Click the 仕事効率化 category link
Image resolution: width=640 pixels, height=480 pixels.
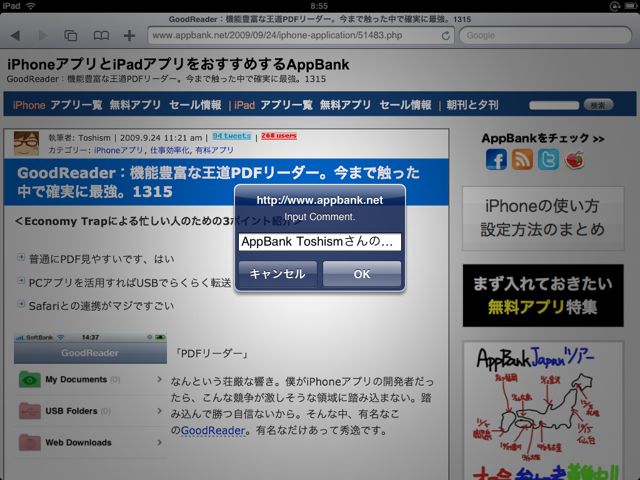point(169,150)
